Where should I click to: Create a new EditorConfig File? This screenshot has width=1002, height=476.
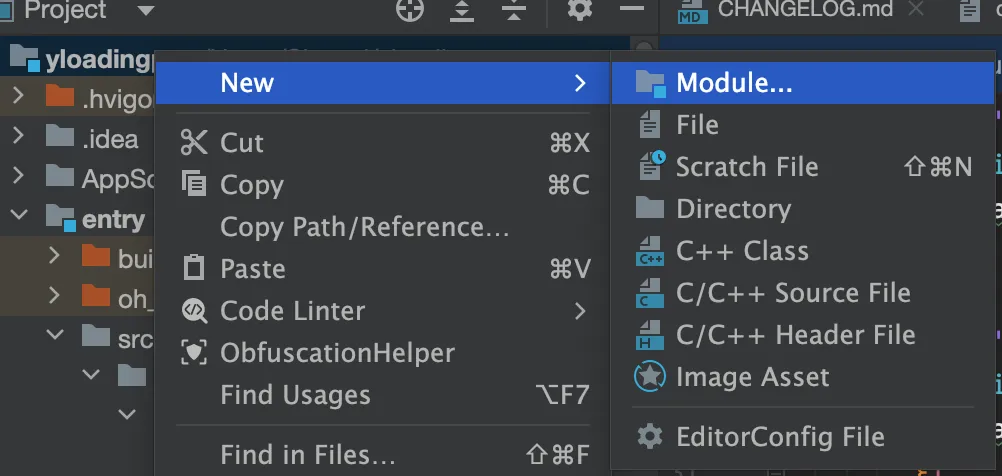pyautogui.click(x=780, y=437)
